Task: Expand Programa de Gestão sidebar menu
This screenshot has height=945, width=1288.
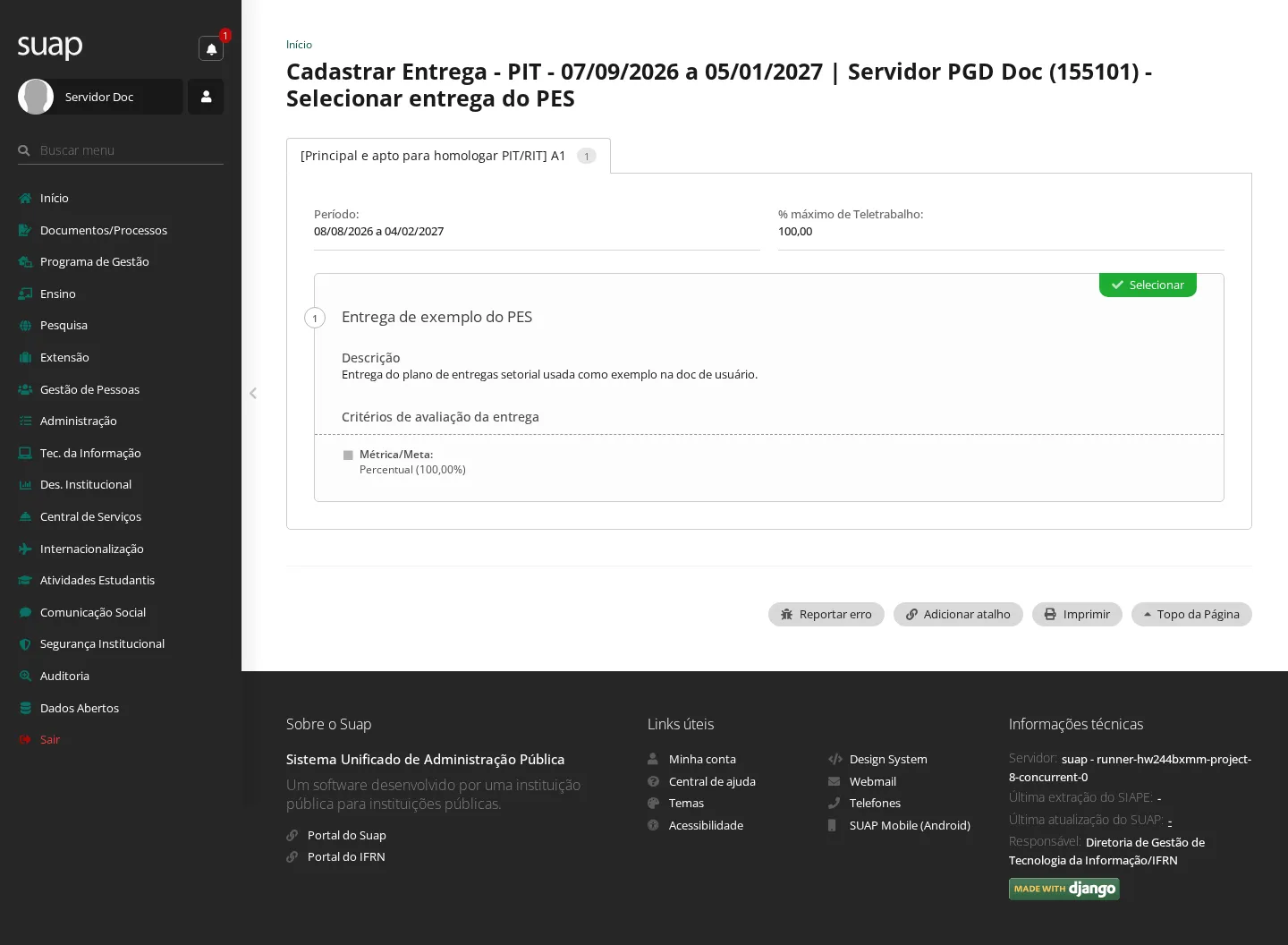Action: point(95,261)
